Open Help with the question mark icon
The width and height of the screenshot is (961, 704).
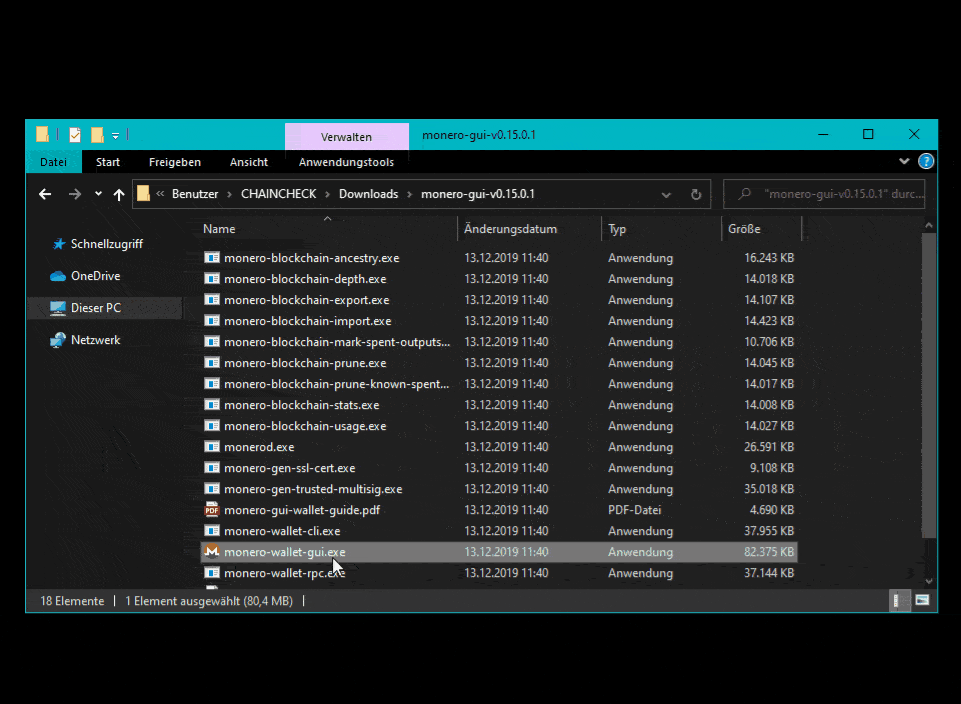point(926,161)
